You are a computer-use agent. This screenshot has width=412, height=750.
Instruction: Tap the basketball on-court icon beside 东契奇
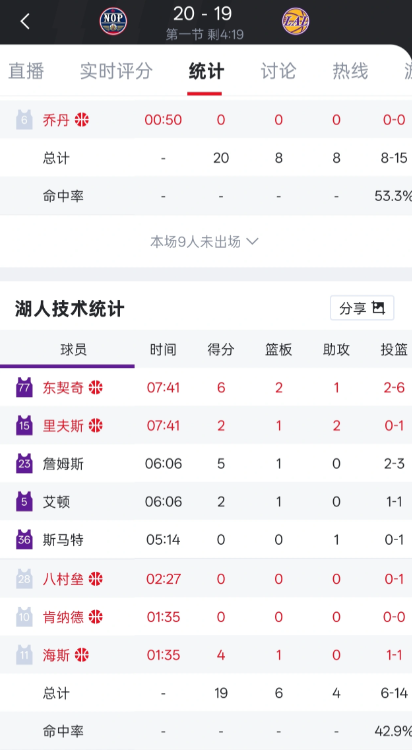pos(96,387)
